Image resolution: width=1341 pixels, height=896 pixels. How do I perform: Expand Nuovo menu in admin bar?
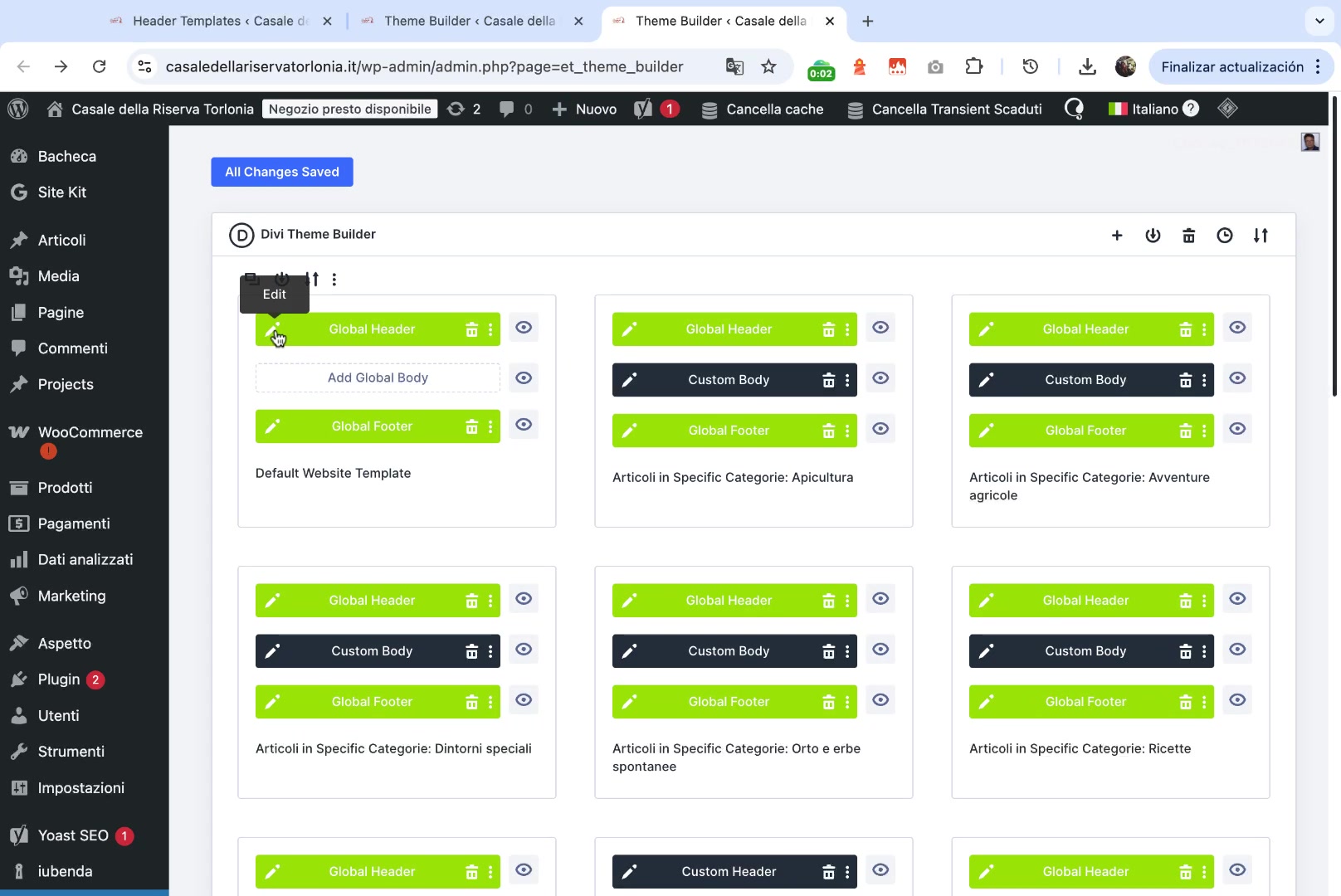pos(585,109)
